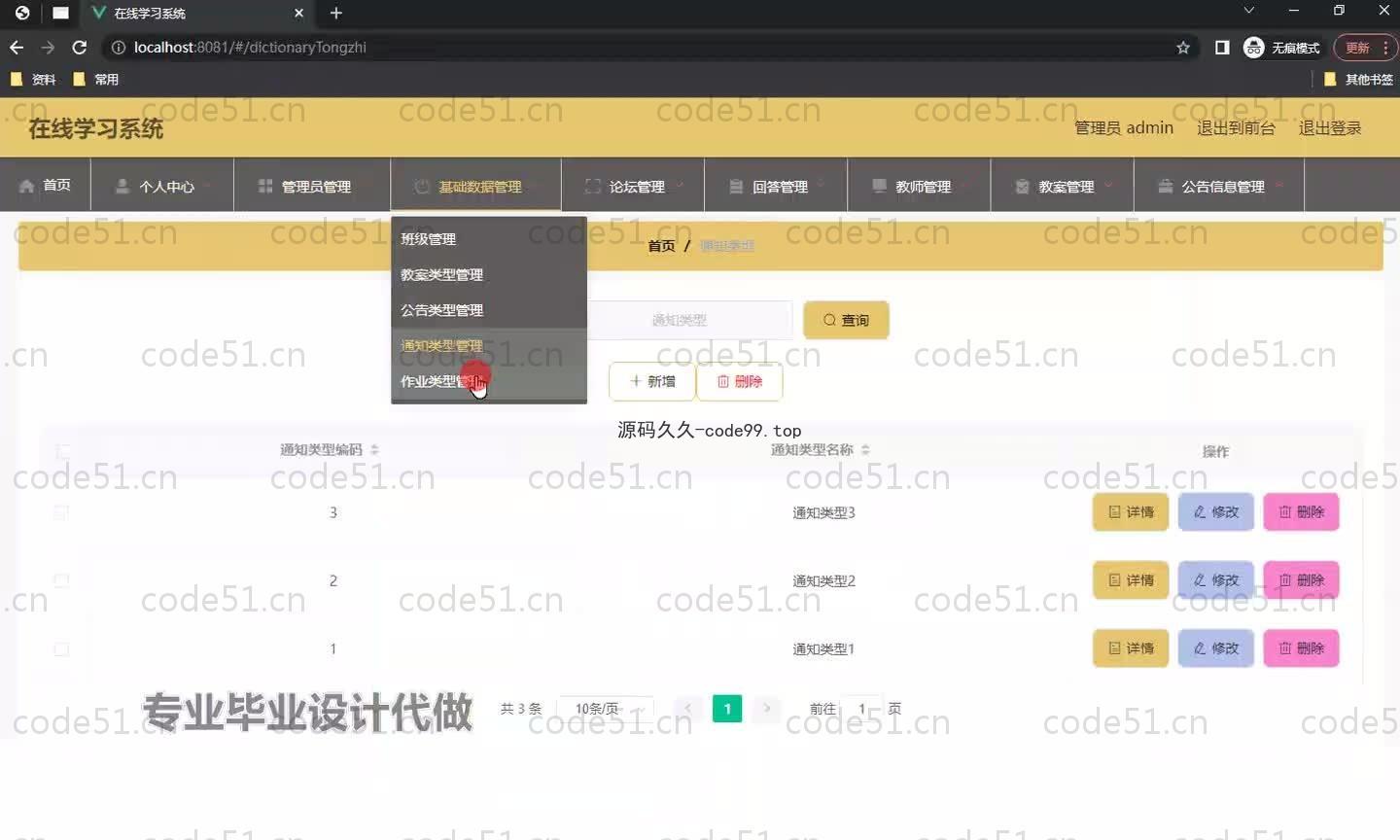Focus the 前往 page number input
This screenshot has width=1400, height=840.
(862, 709)
